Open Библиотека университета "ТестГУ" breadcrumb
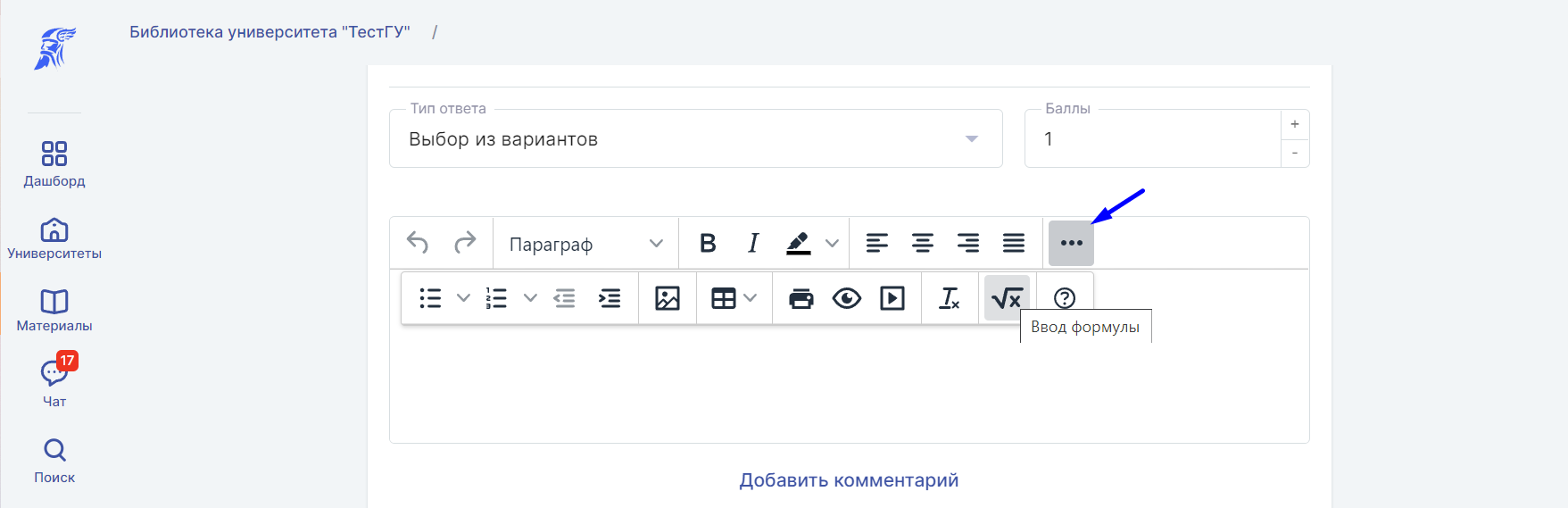The image size is (1568, 508). (x=270, y=32)
